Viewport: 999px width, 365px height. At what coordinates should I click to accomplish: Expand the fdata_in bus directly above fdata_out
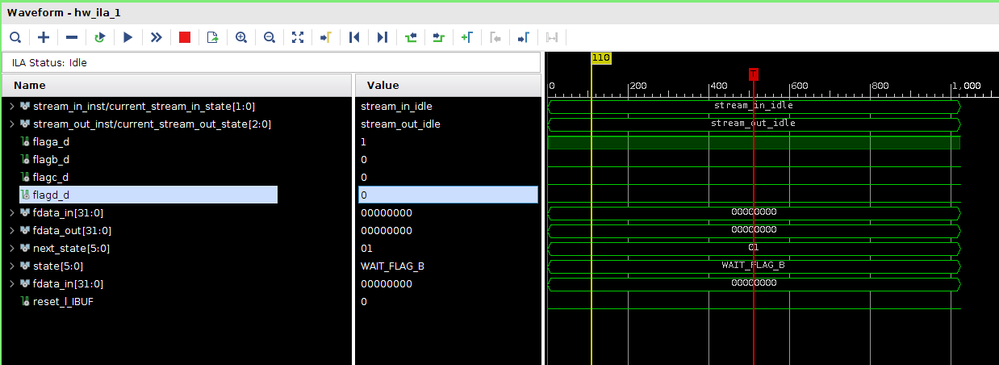12,212
